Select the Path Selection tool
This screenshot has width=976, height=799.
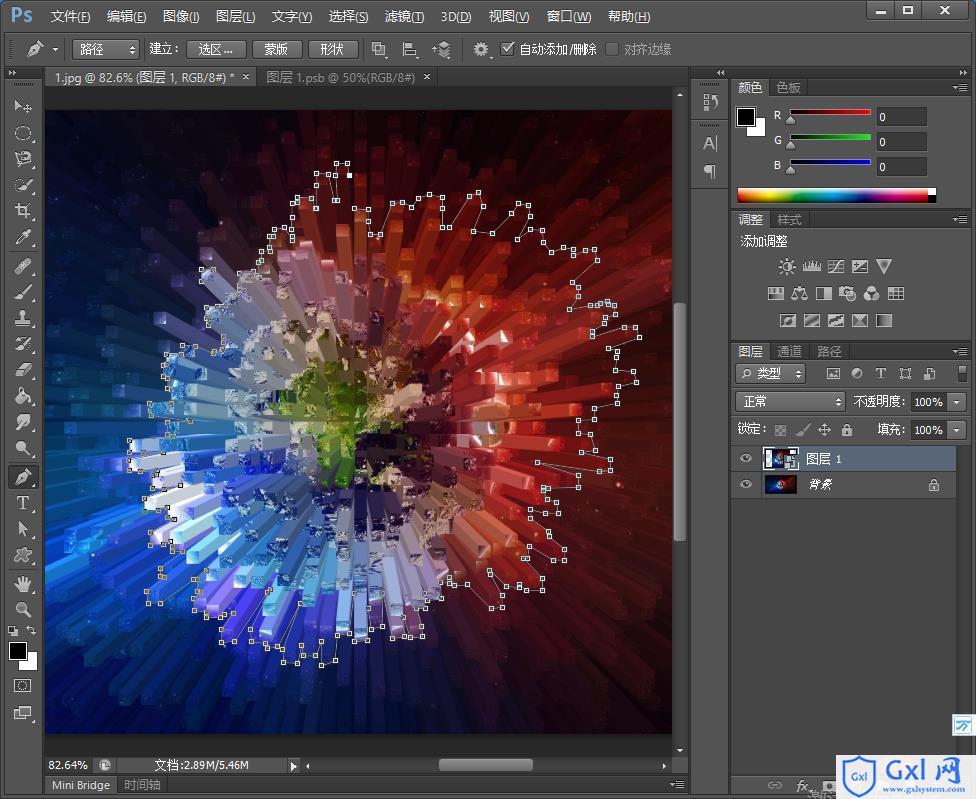22,529
